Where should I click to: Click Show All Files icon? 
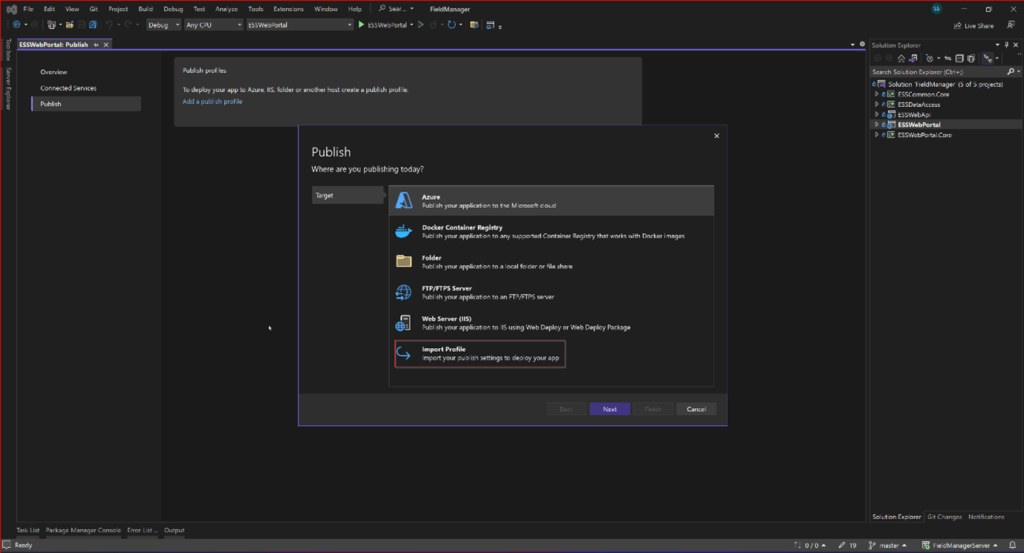[x=971, y=58]
